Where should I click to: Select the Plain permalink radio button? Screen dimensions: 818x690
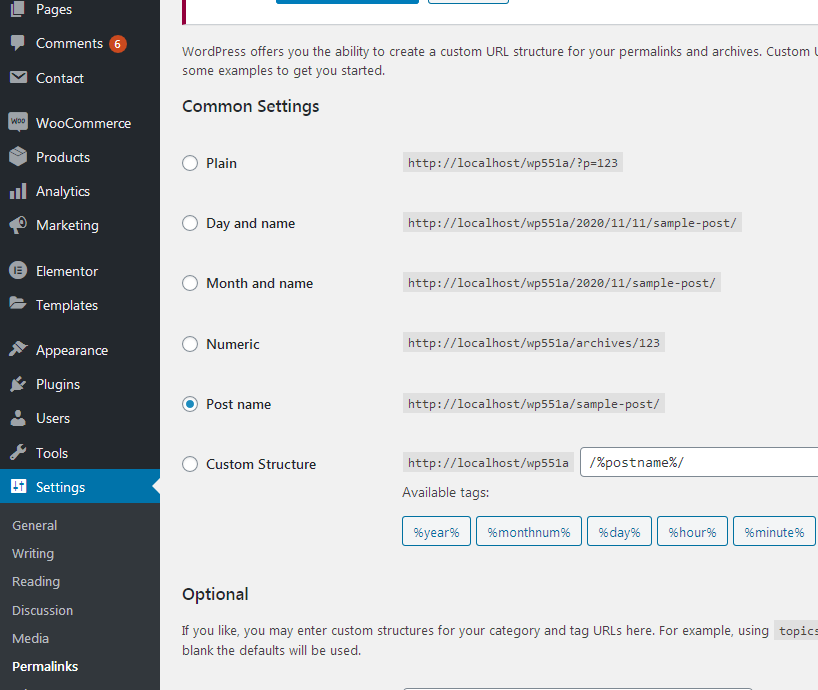(190, 163)
